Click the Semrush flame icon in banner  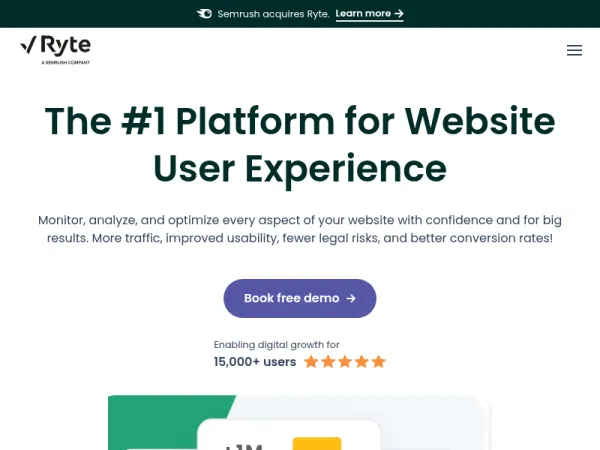coord(204,14)
